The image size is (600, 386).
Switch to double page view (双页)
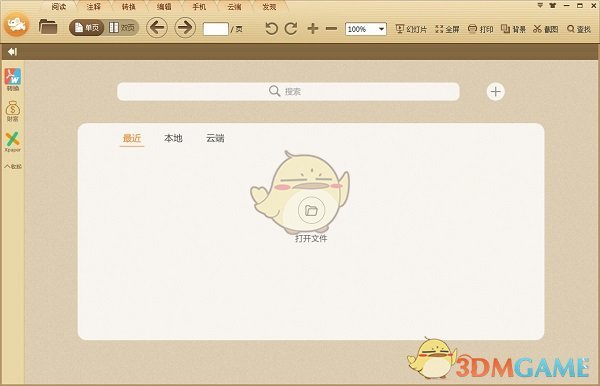click(122, 28)
